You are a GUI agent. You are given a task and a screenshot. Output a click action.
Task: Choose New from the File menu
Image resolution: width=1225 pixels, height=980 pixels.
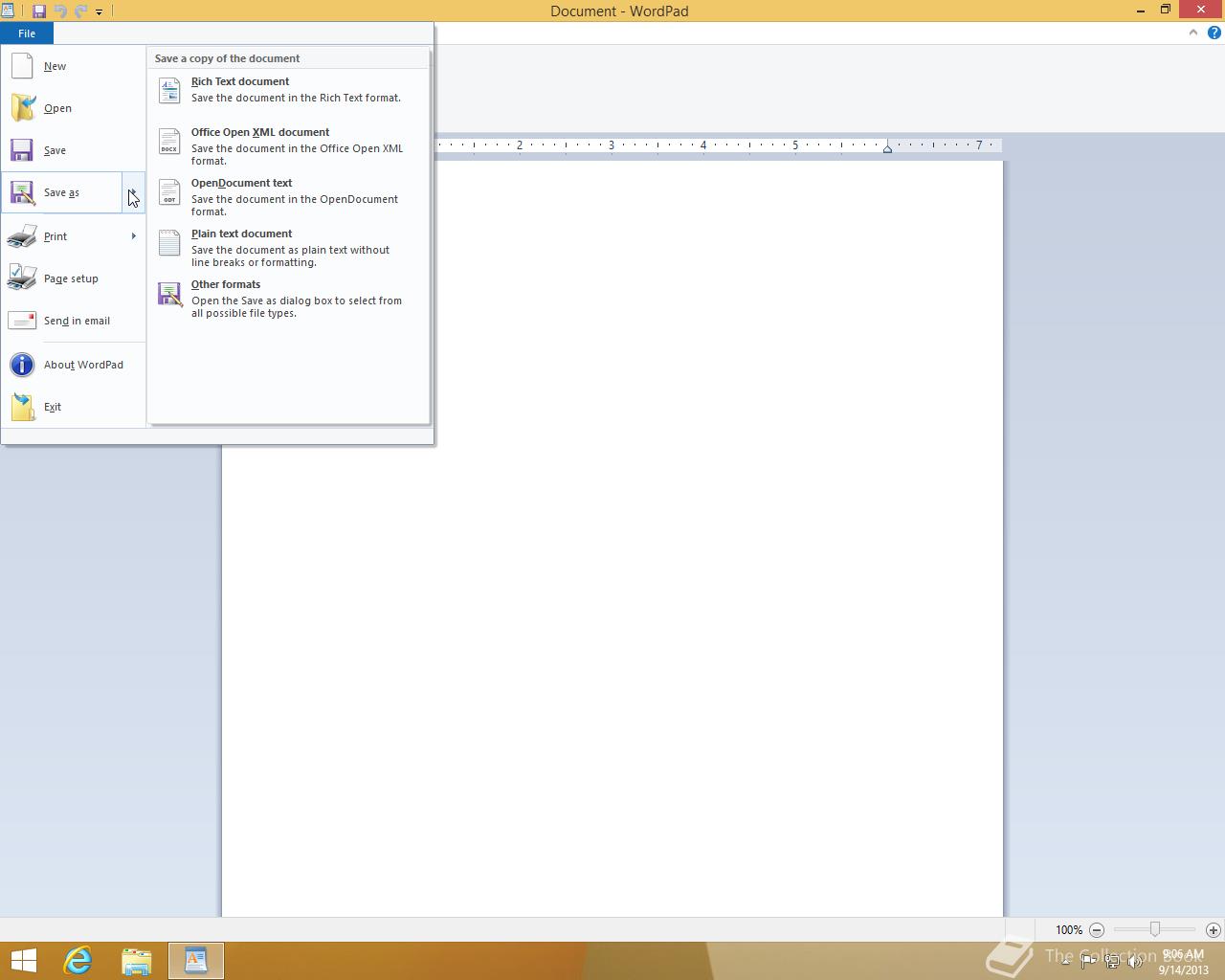74,66
